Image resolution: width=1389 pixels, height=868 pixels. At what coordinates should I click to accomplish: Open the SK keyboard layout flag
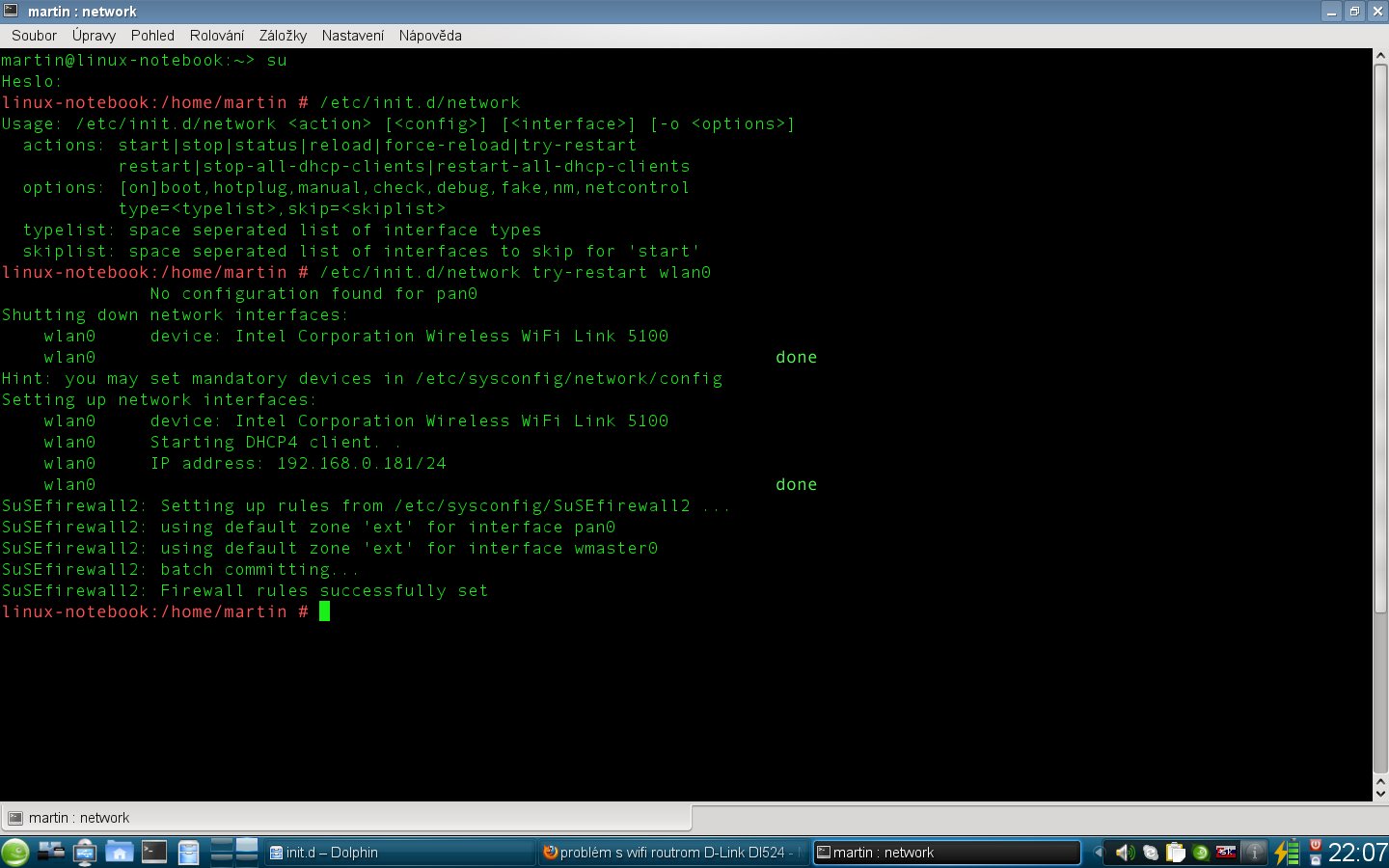click(1226, 852)
